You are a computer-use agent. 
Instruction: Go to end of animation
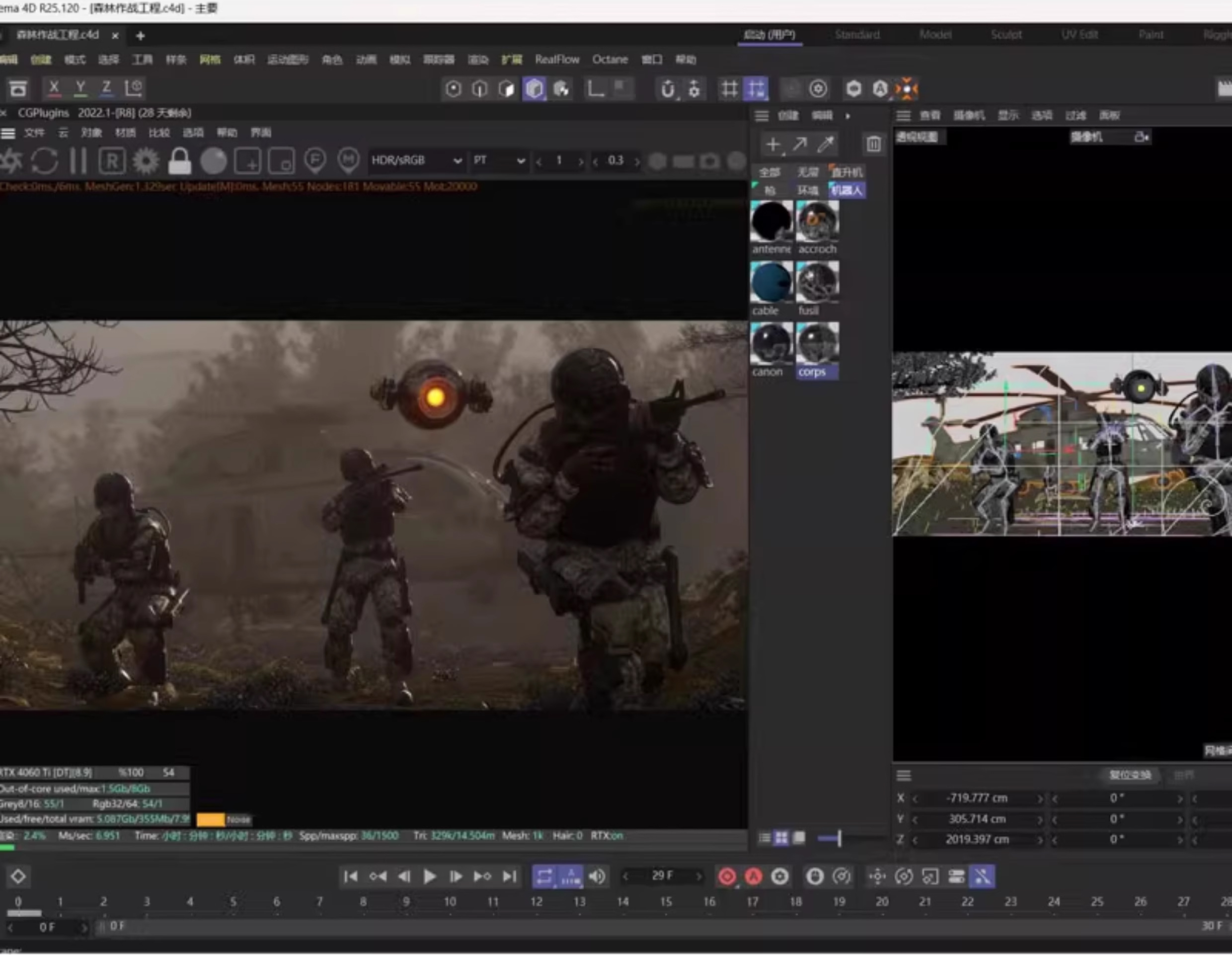coord(509,876)
